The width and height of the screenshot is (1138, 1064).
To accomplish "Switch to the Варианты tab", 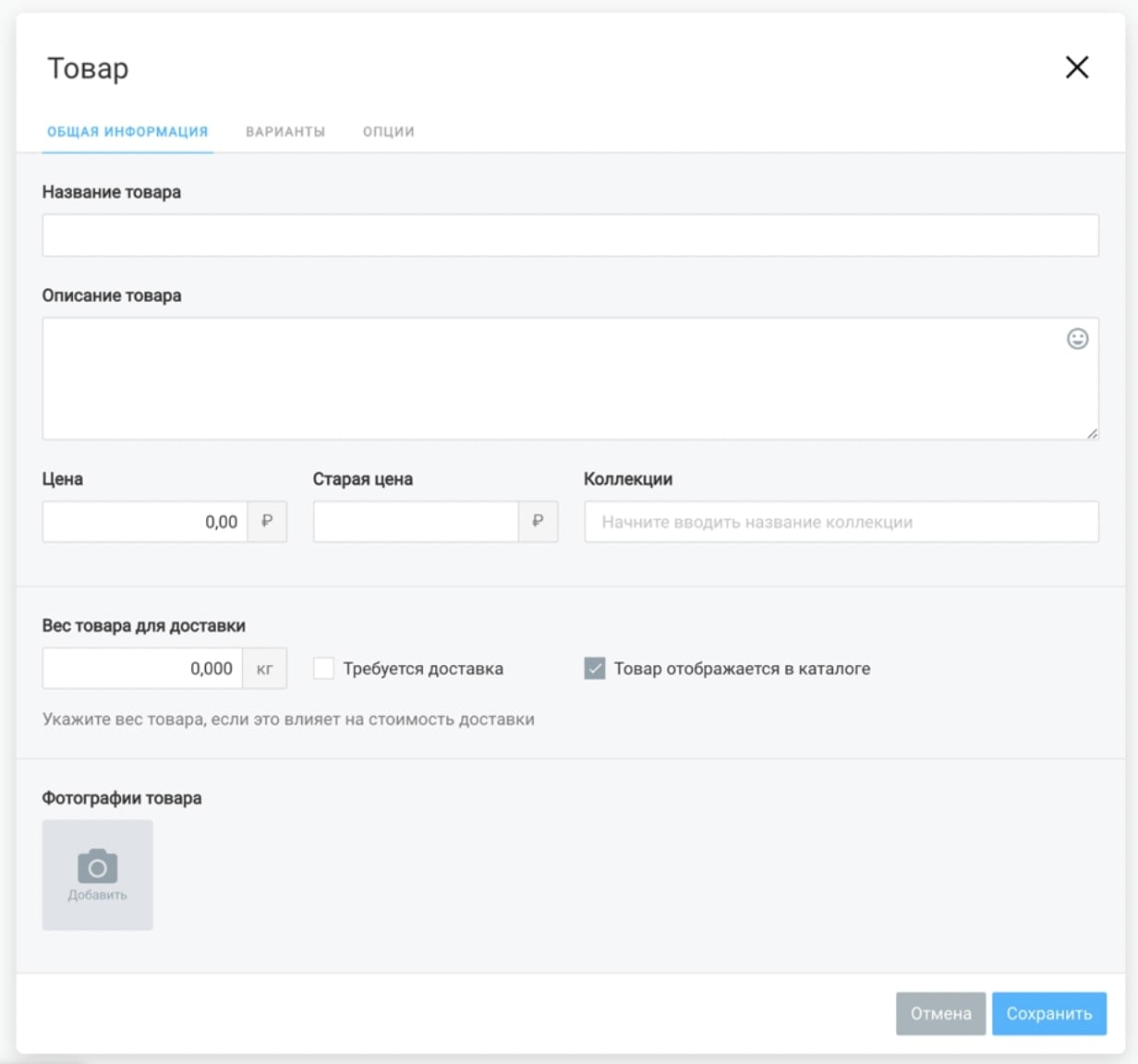I will 285,132.
